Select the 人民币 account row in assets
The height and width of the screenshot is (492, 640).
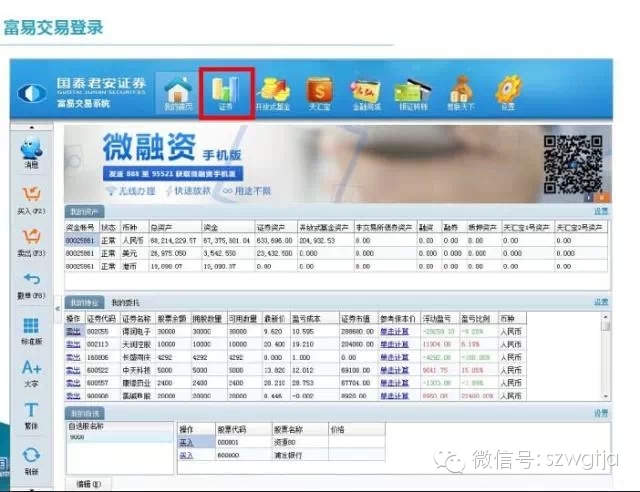point(336,240)
